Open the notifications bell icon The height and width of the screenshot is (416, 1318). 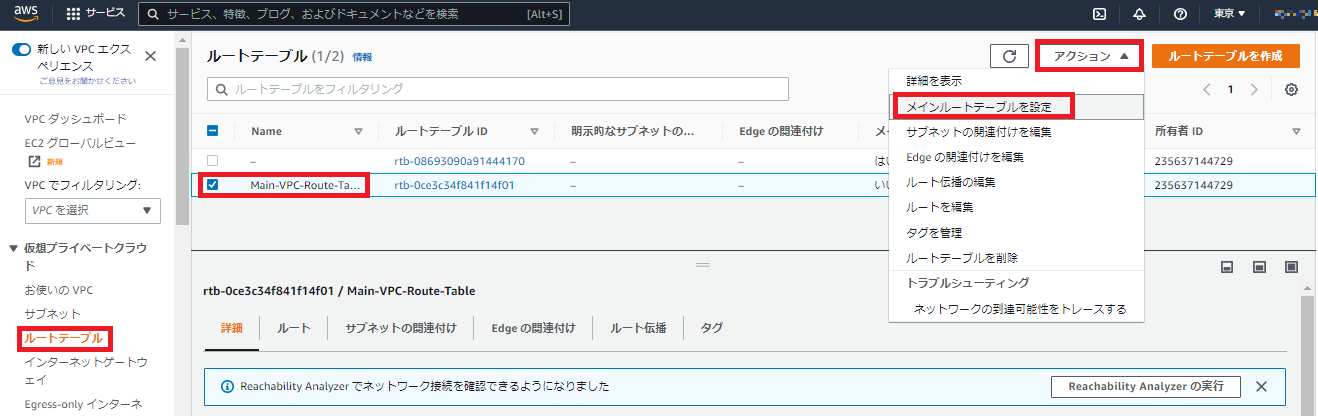point(1139,14)
